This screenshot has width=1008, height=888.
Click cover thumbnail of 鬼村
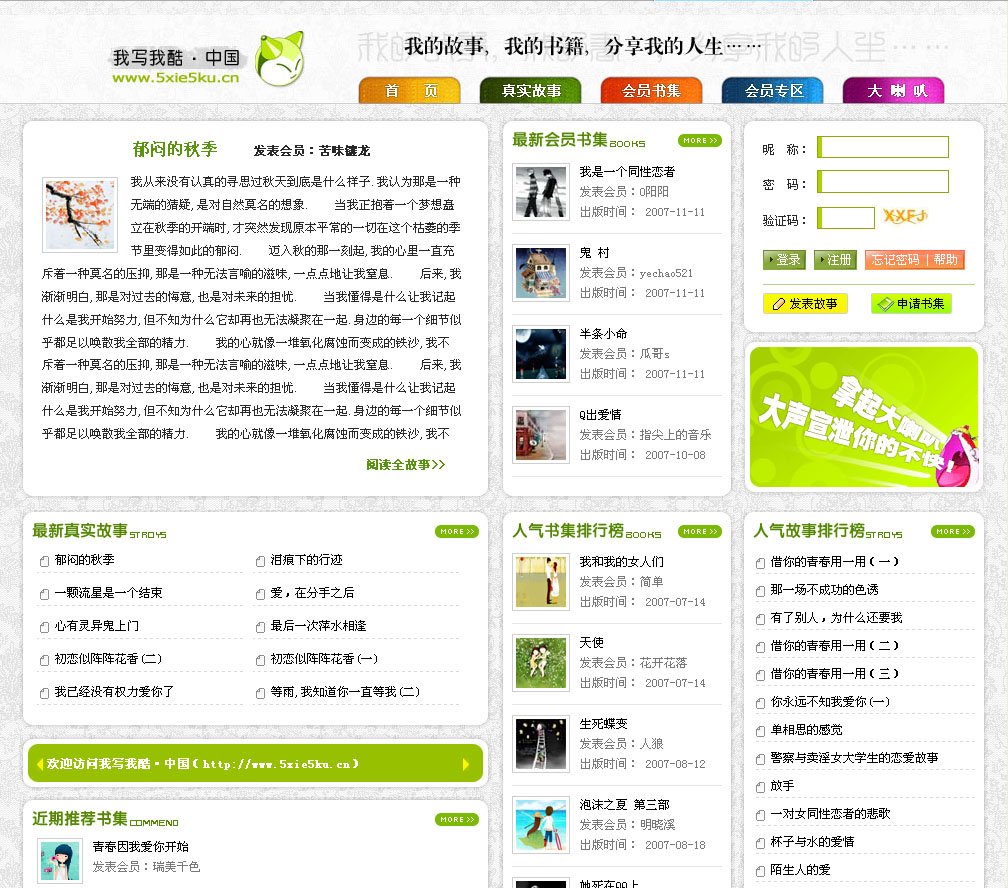pos(541,273)
